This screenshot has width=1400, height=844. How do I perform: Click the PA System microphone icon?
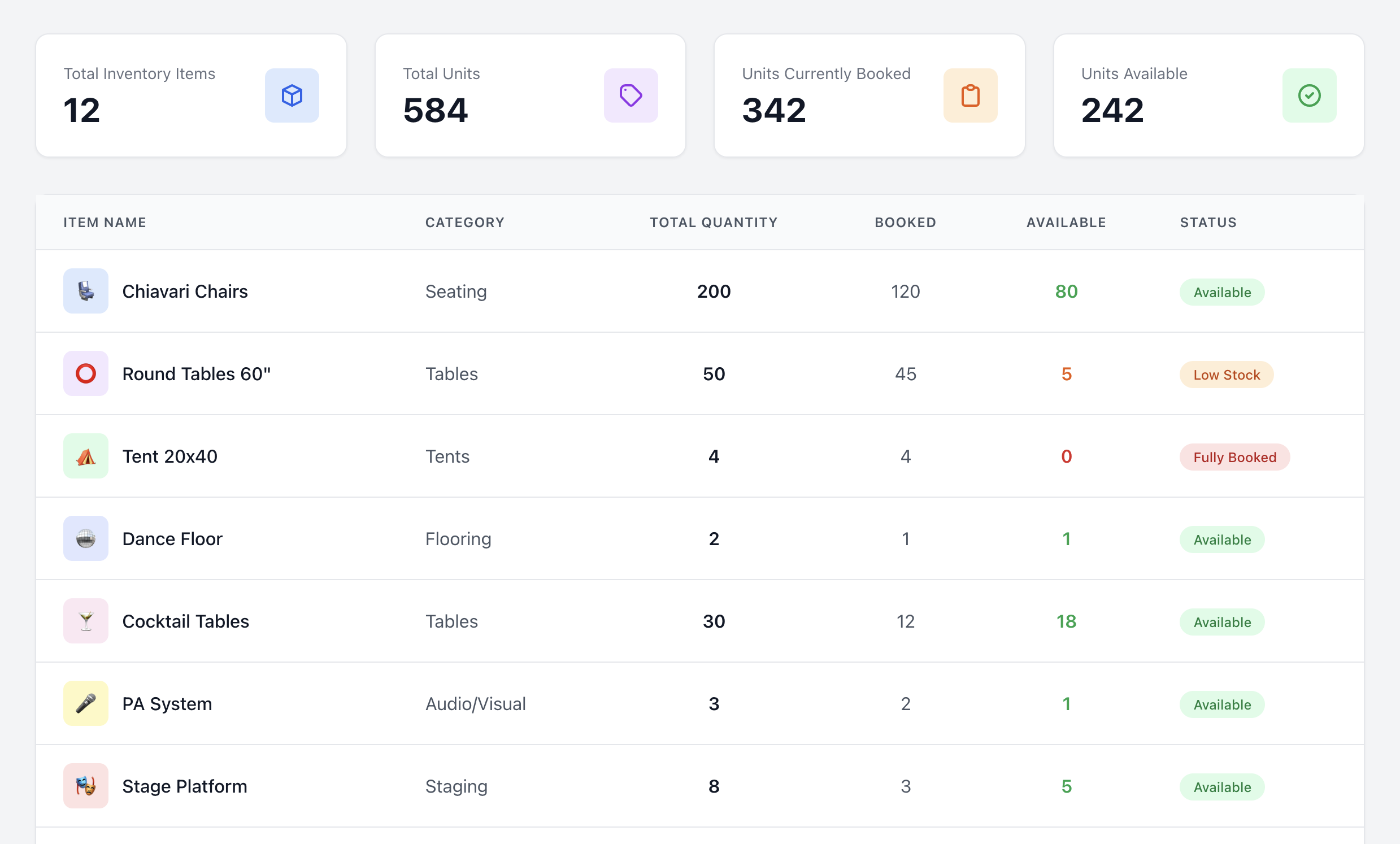(86, 703)
